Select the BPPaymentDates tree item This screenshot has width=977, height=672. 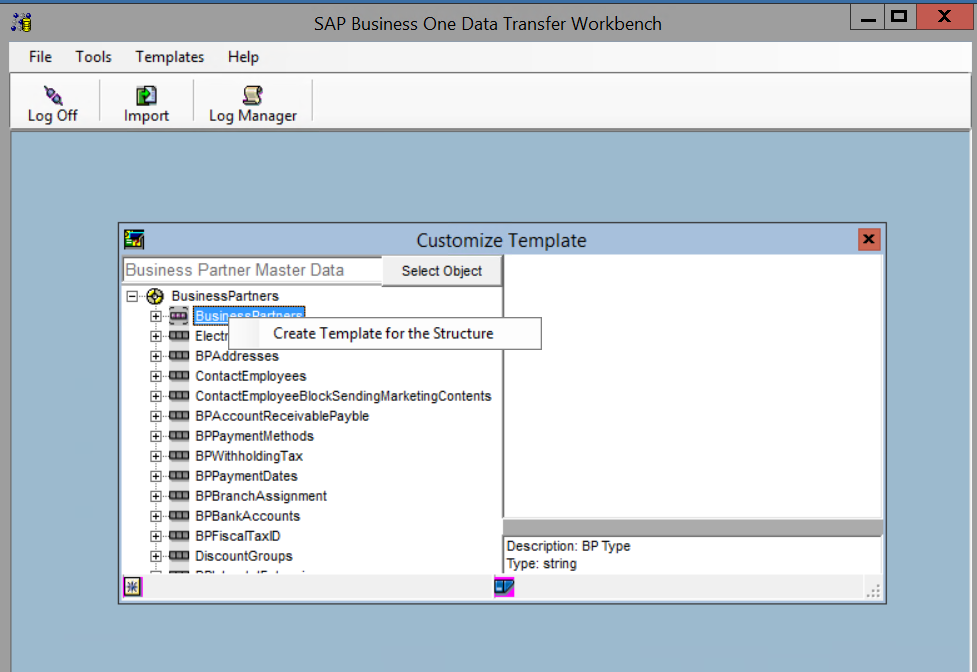(246, 476)
